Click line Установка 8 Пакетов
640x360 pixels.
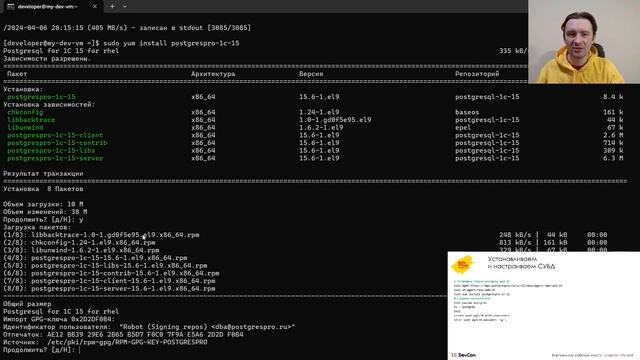[x=43, y=189]
